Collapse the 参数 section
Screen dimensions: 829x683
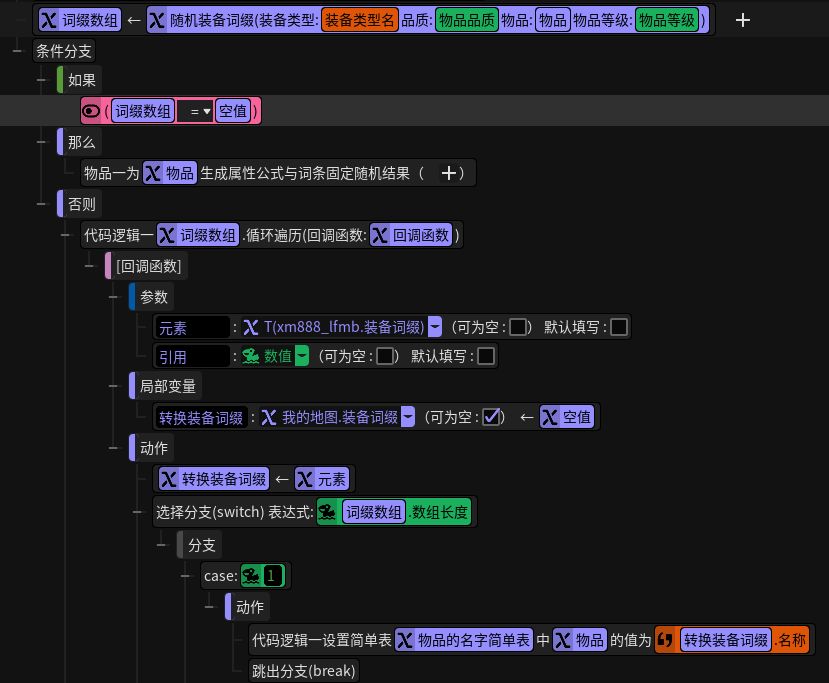[x=113, y=297]
